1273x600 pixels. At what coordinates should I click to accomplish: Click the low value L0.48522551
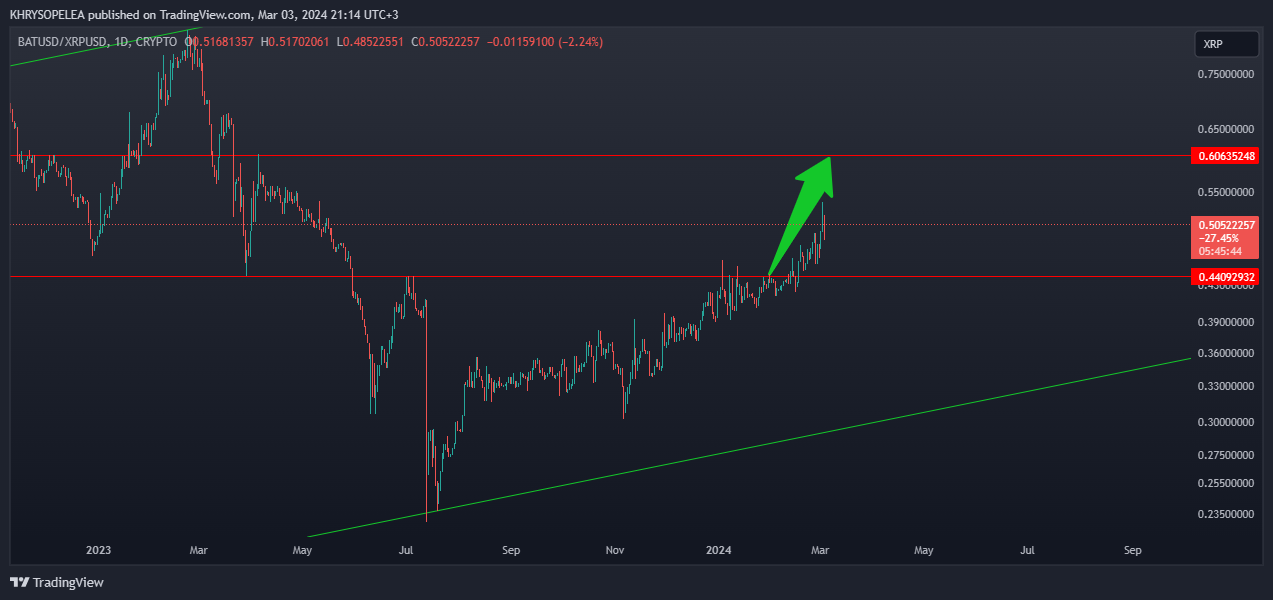[x=371, y=42]
